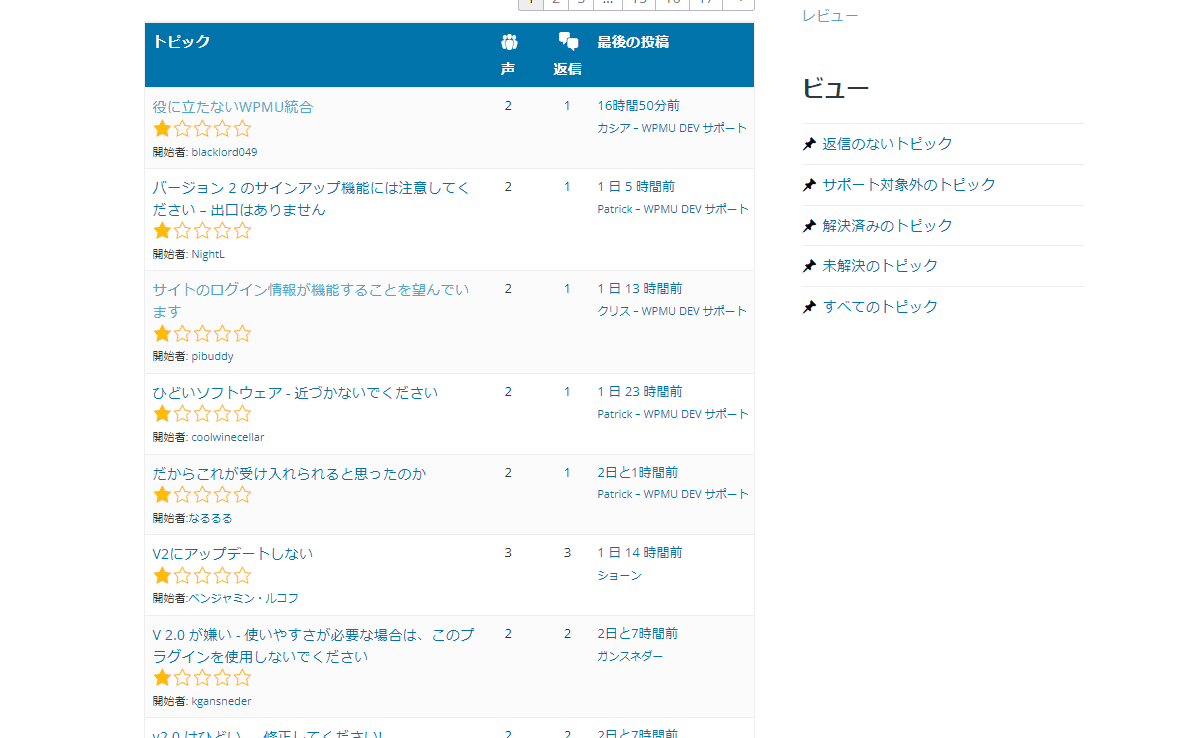Click Patrick – WPMU DEV サポート under 2日と1時間前
Screen dimensions: 1179x738
coord(673,494)
